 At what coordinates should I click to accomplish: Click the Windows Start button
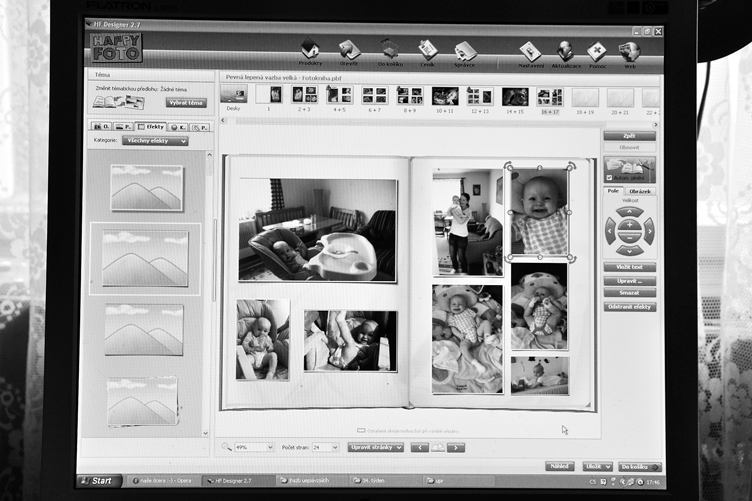coord(99,481)
